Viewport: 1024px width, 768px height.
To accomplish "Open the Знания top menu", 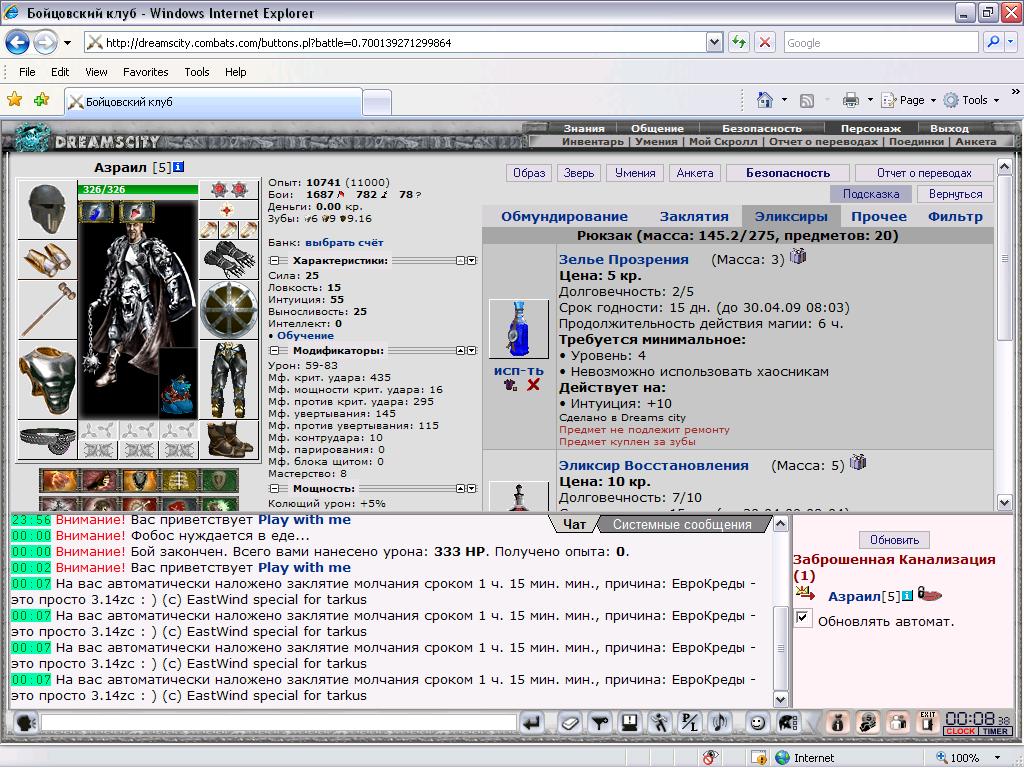I will tap(584, 128).
